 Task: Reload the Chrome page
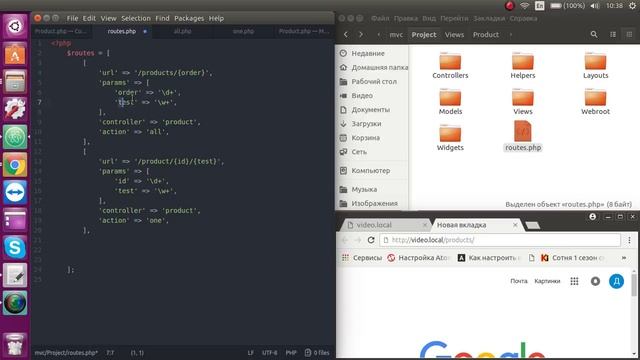tap(371, 240)
